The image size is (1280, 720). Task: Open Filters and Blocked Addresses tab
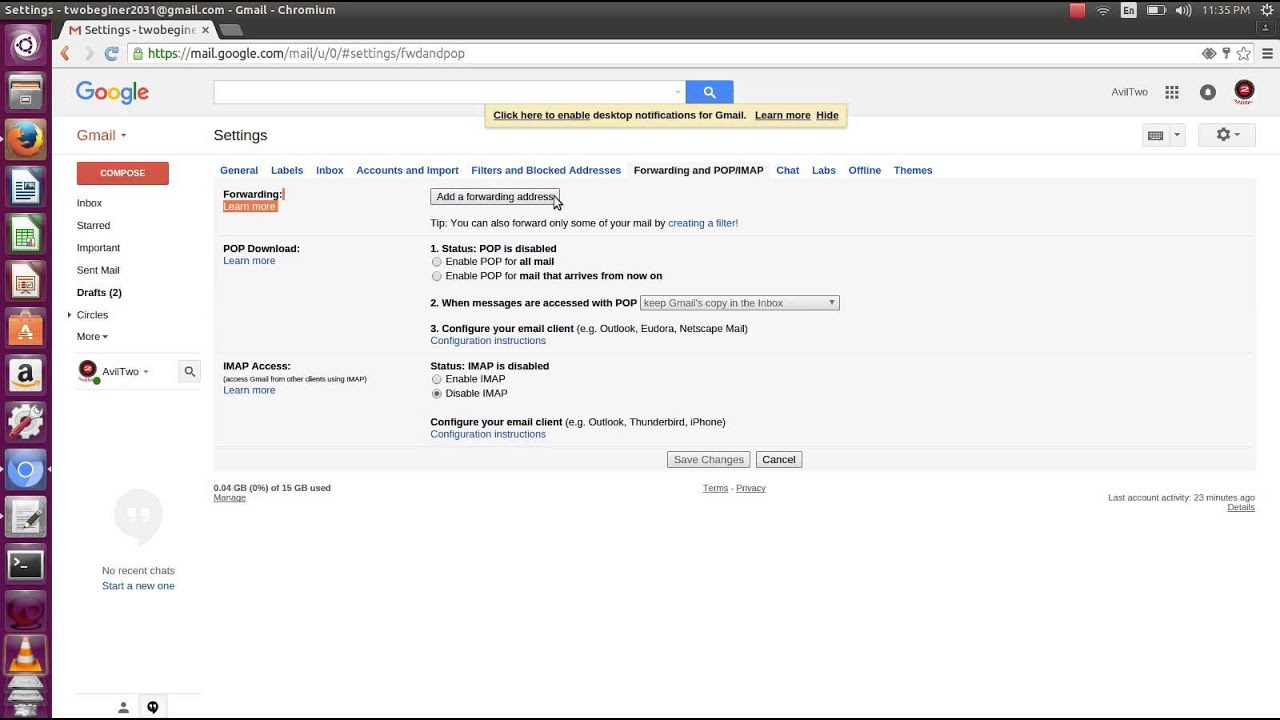coord(546,170)
